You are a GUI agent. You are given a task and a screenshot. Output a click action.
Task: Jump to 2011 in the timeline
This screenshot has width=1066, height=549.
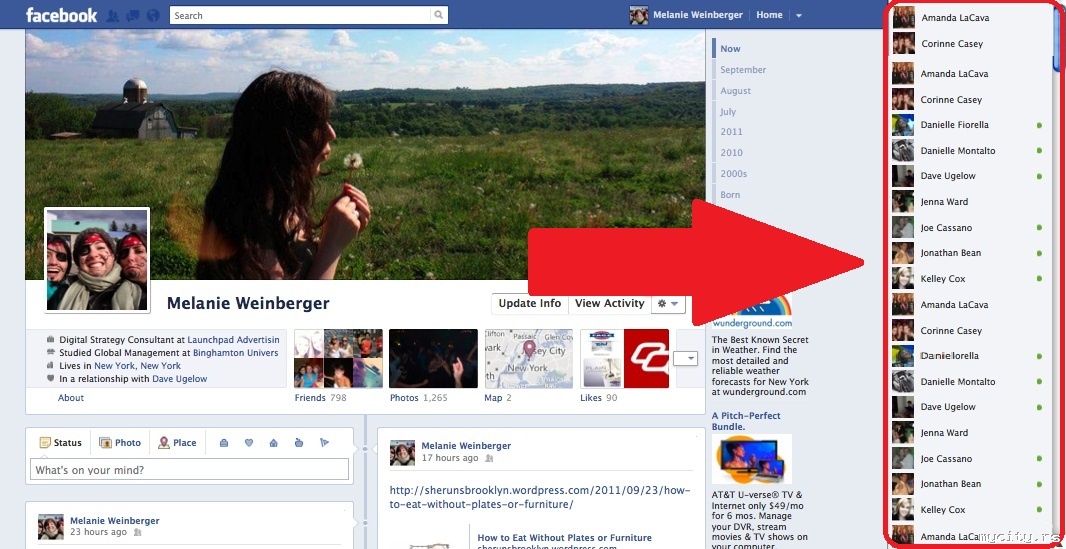(x=732, y=132)
